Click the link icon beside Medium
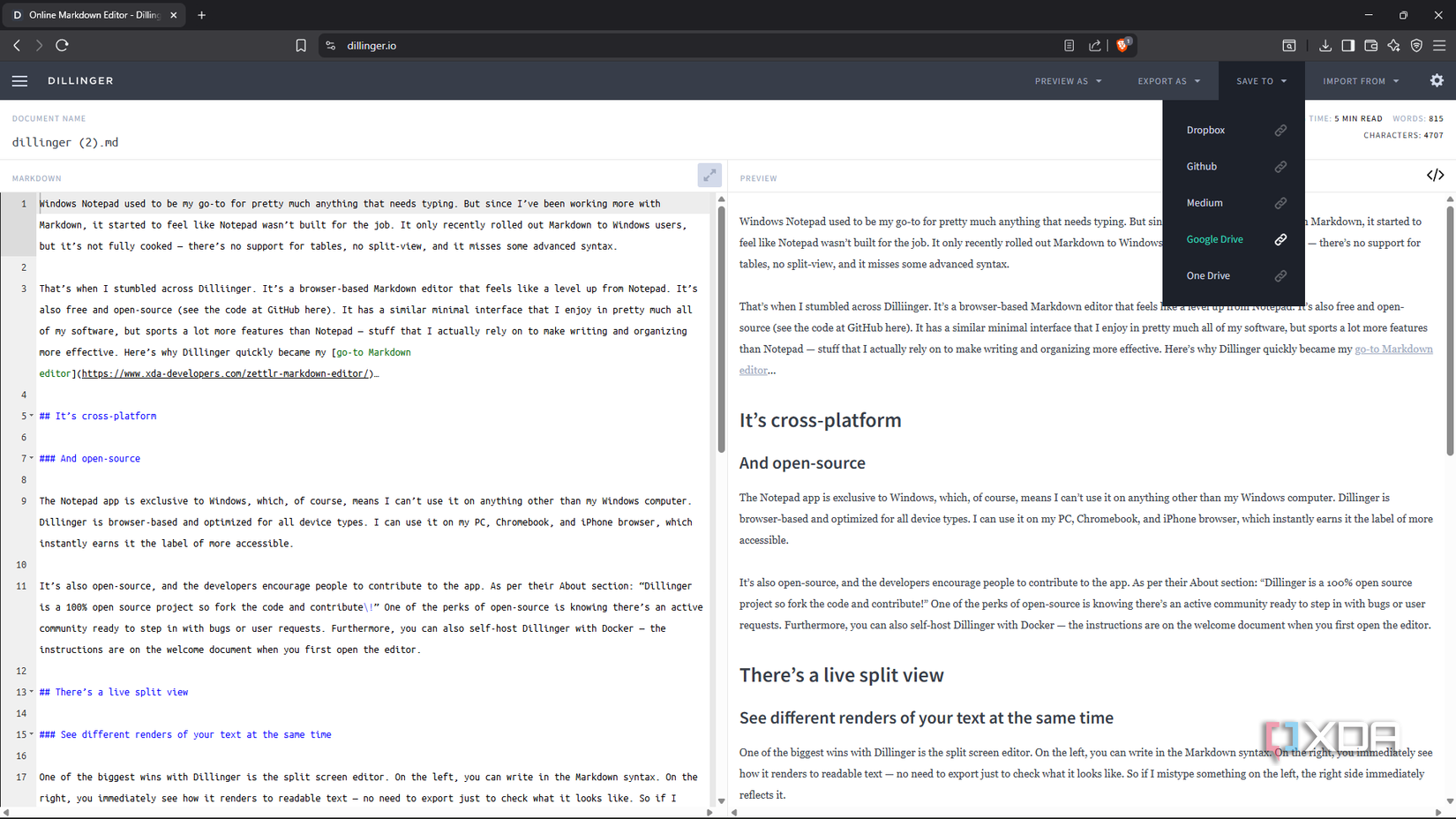 click(1280, 202)
